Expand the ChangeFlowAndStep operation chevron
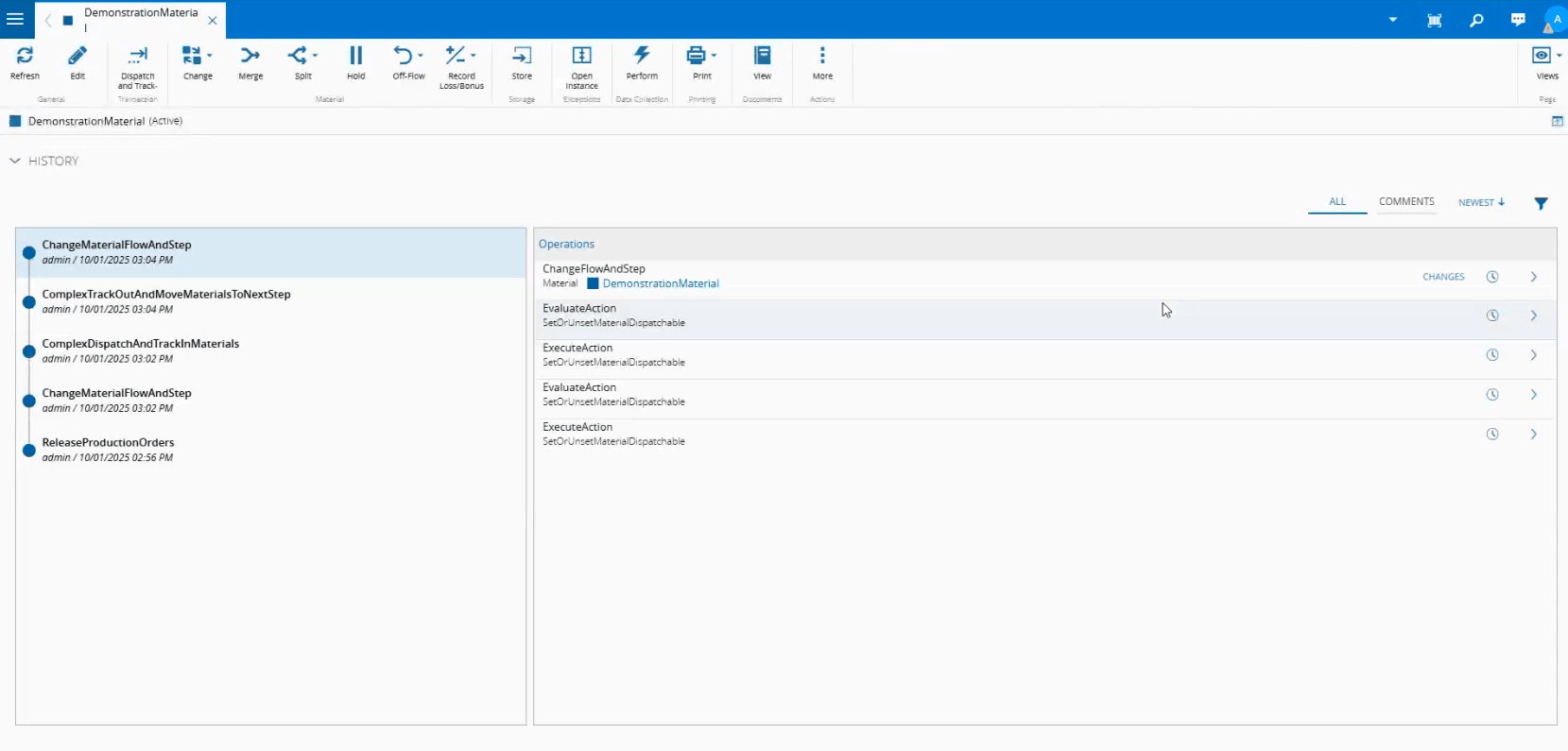The height and width of the screenshot is (751, 1568). 1533,277
